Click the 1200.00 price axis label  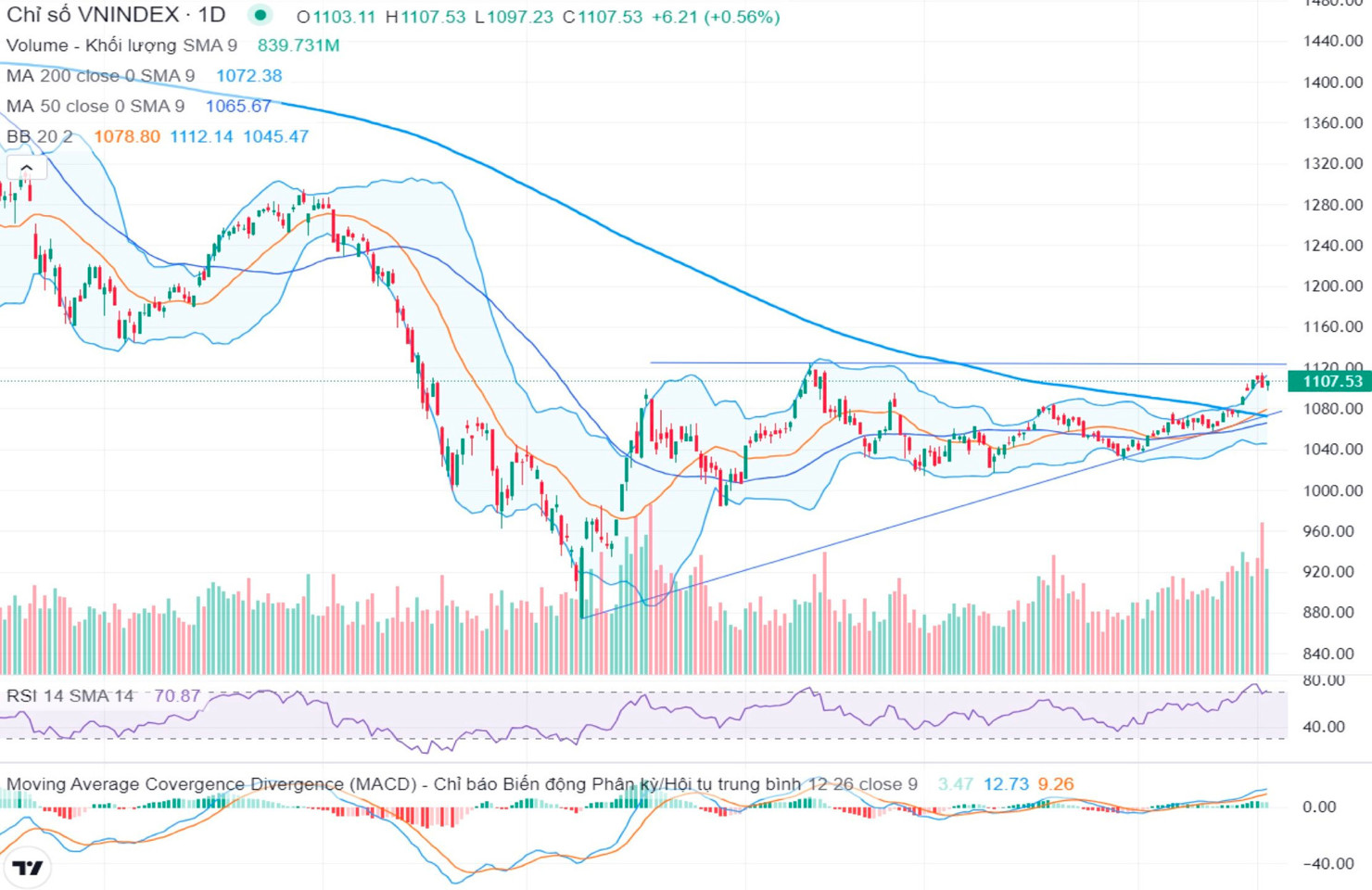tap(1333, 286)
